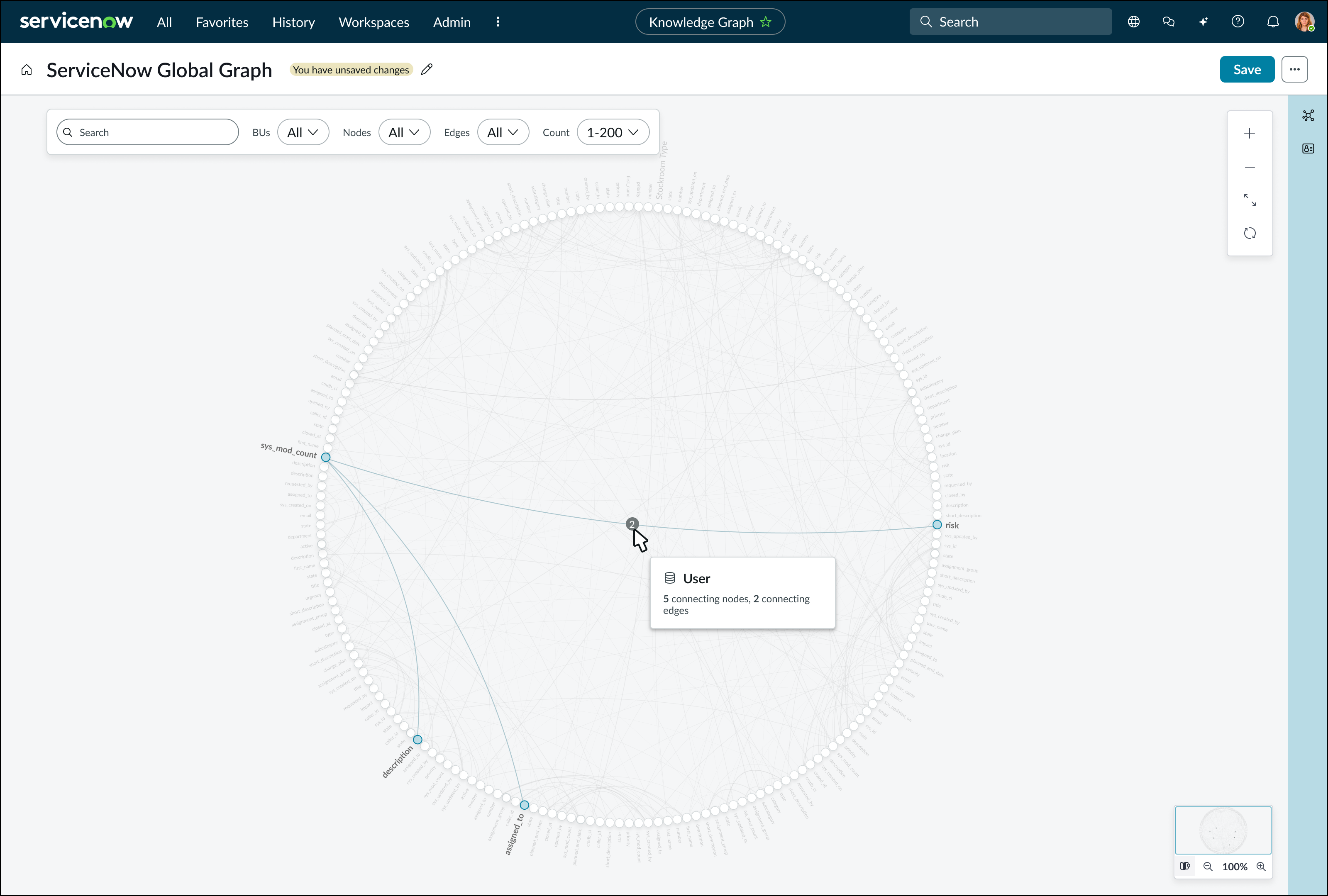The image size is (1328, 896).
Task: Toggle the minimap map icon
Action: [1185, 866]
